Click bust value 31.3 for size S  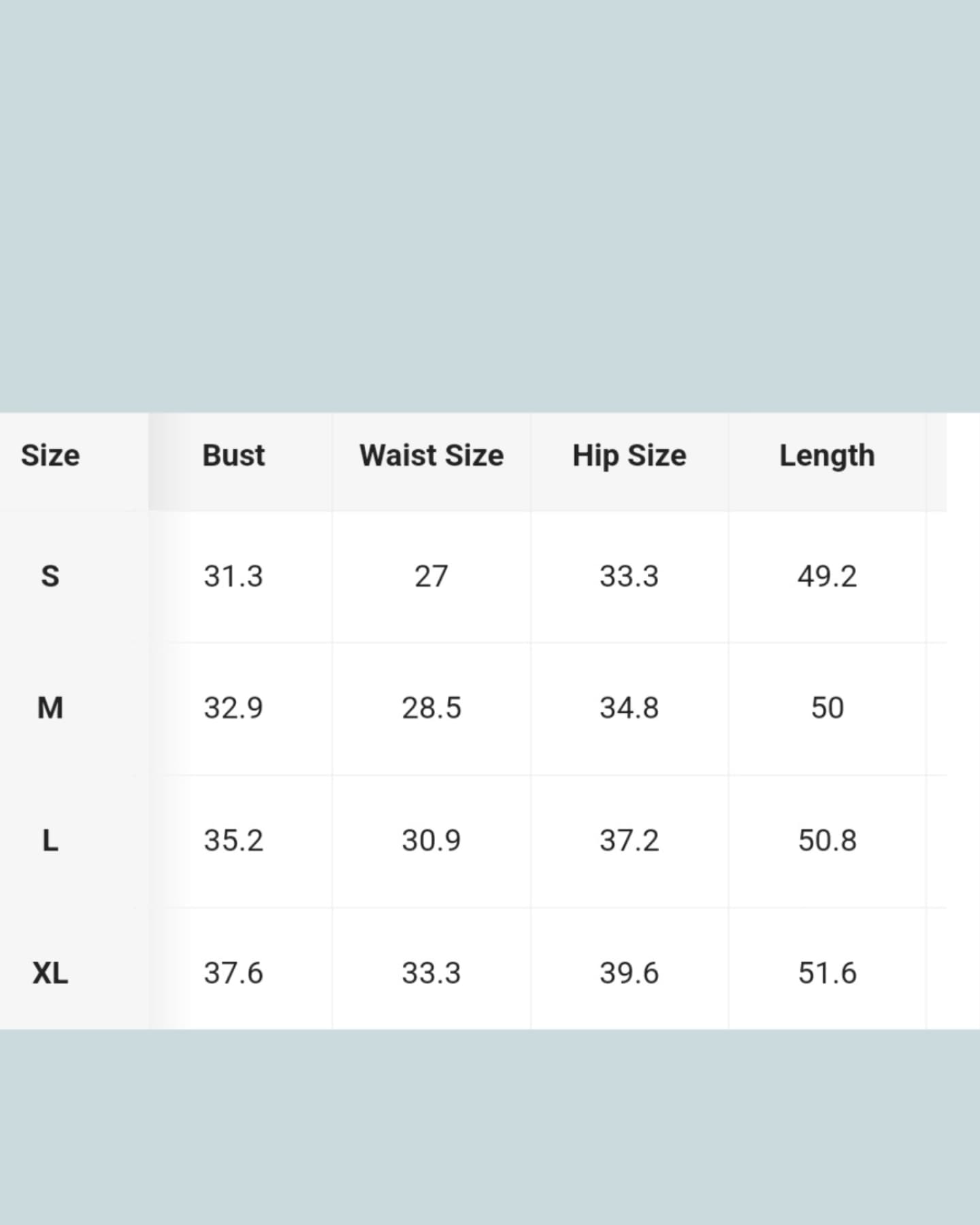(233, 576)
